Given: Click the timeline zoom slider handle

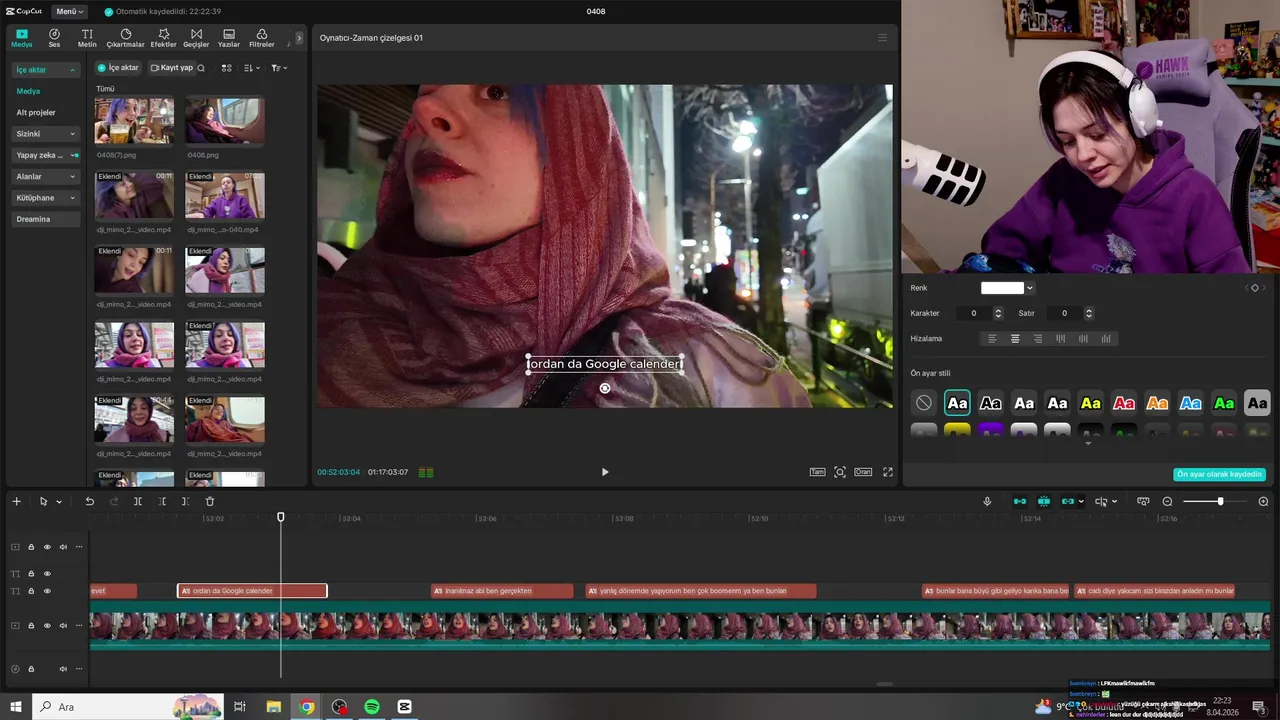Looking at the screenshot, I should [x=1220, y=501].
